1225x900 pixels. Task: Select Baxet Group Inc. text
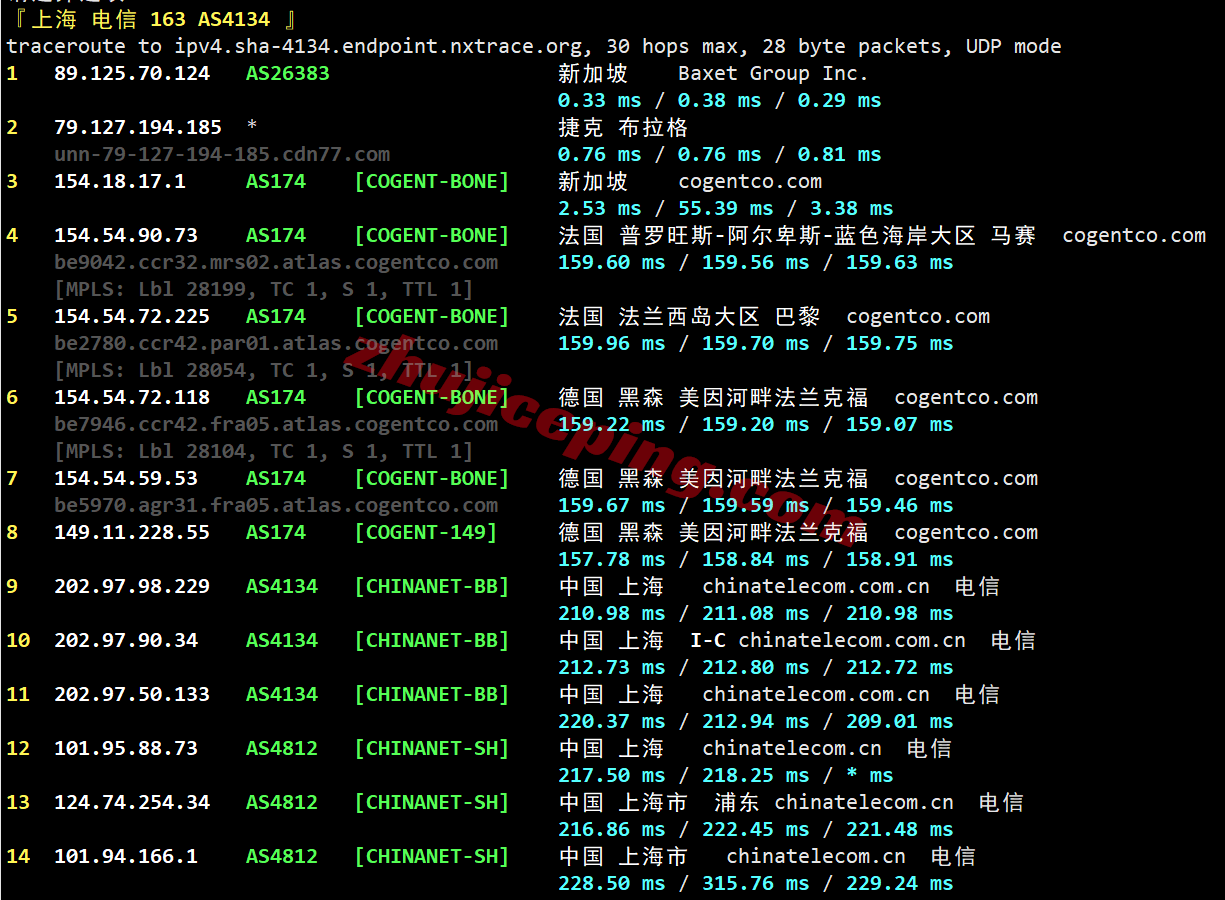(x=773, y=73)
